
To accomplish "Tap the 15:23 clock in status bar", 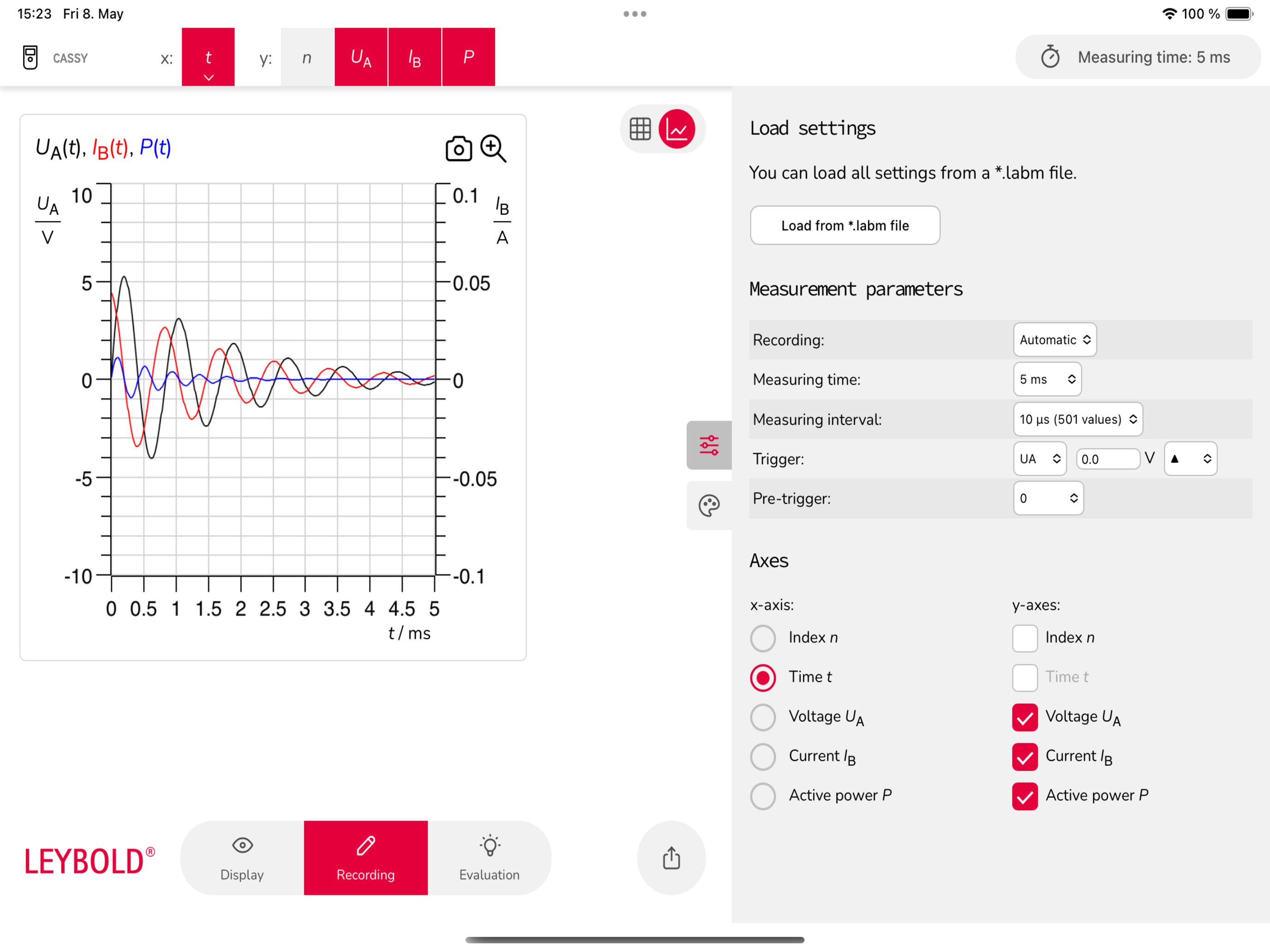I will point(35,14).
